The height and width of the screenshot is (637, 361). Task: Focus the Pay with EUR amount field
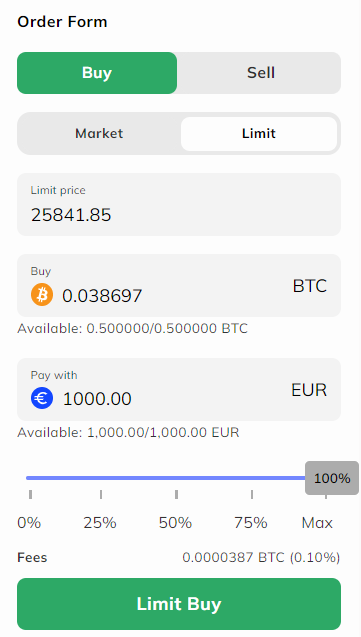(x=179, y=390)
